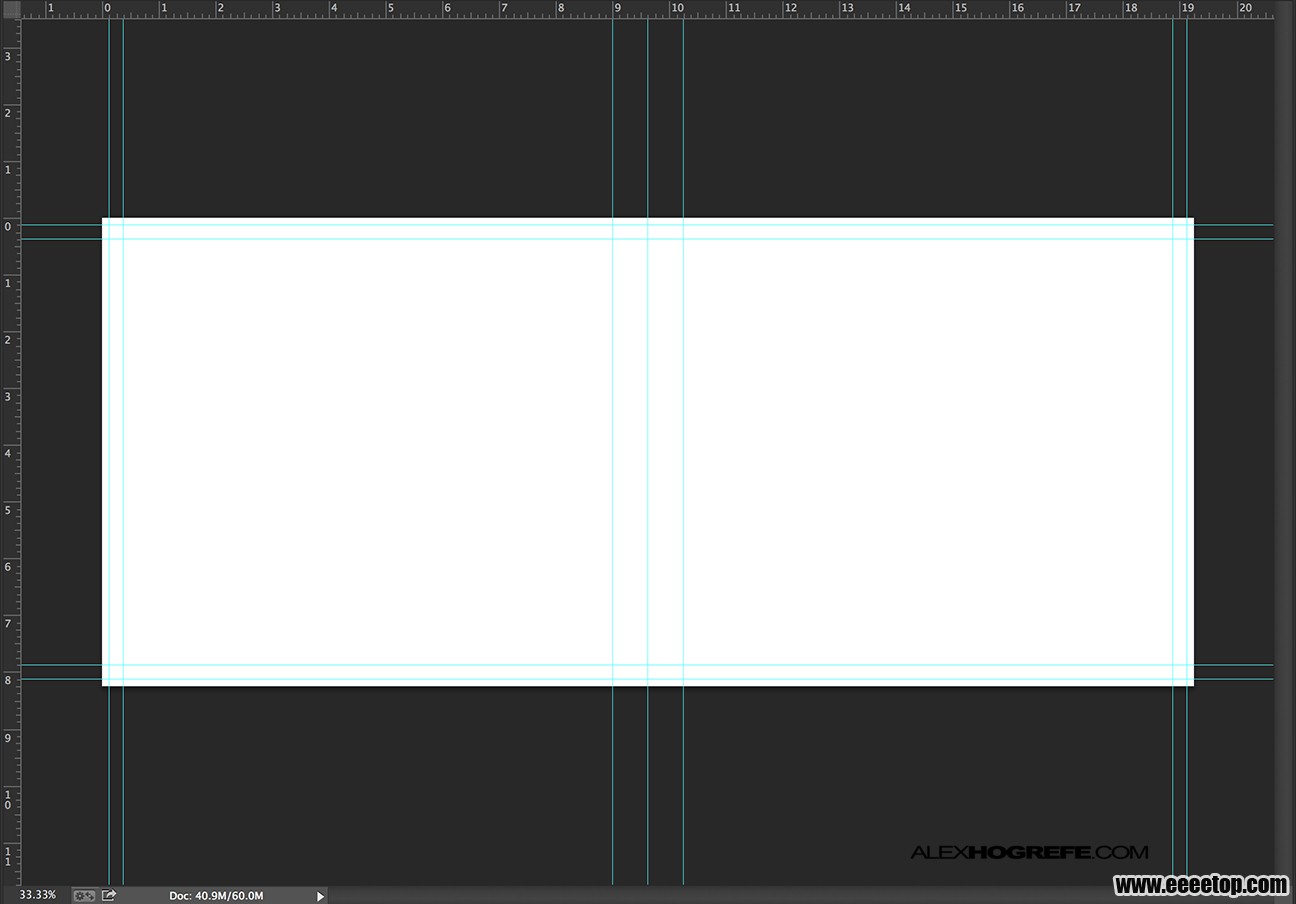The height and width of the screenshot is (904, 1296).
Task: Click the white document canvas
Action: pos(648,452)
